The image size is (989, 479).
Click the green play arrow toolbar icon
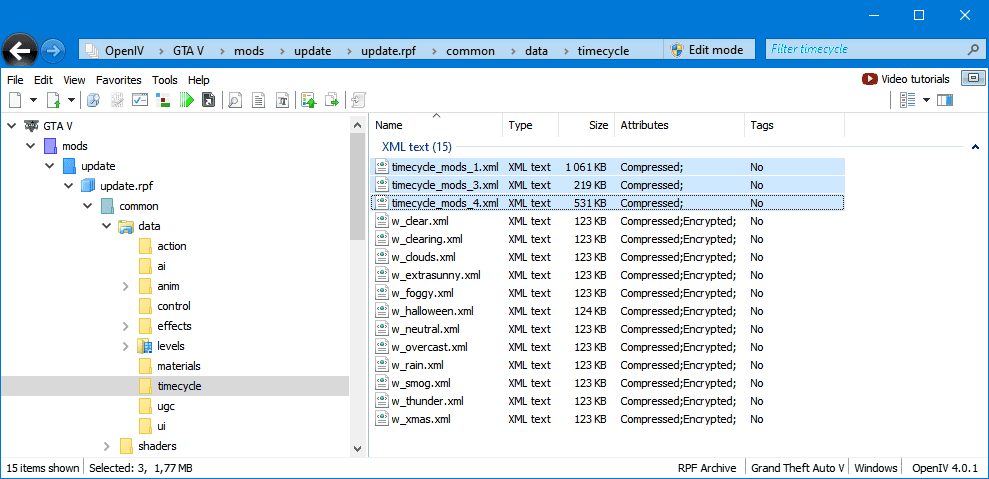[186, 100]
